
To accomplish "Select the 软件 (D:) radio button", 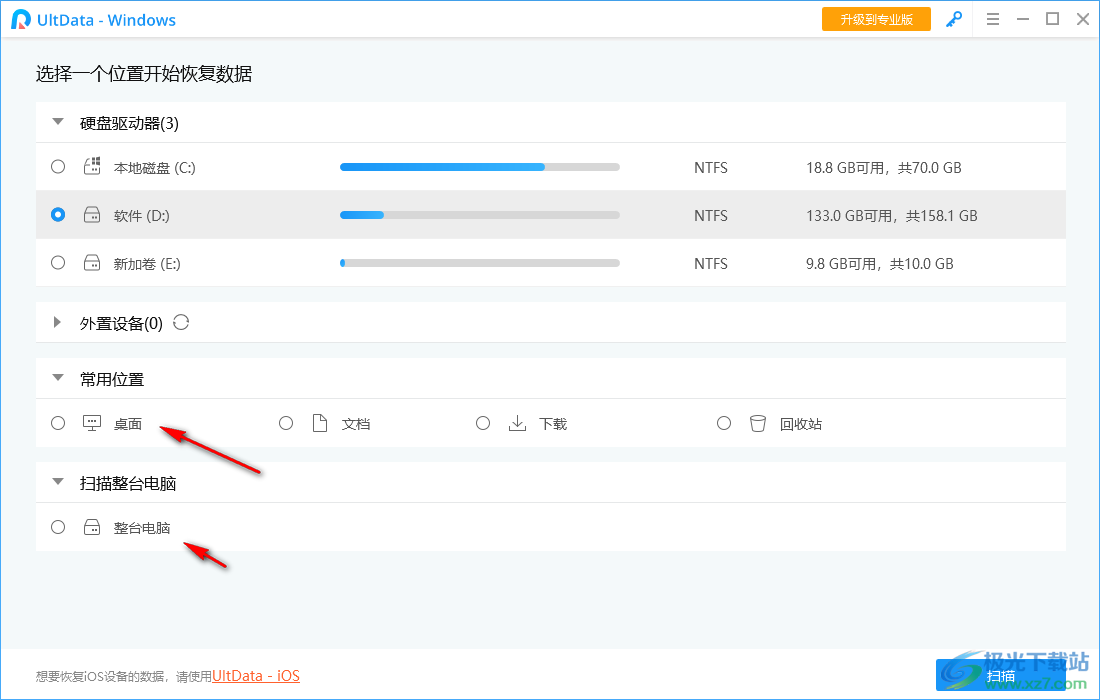I will point(57,214).
